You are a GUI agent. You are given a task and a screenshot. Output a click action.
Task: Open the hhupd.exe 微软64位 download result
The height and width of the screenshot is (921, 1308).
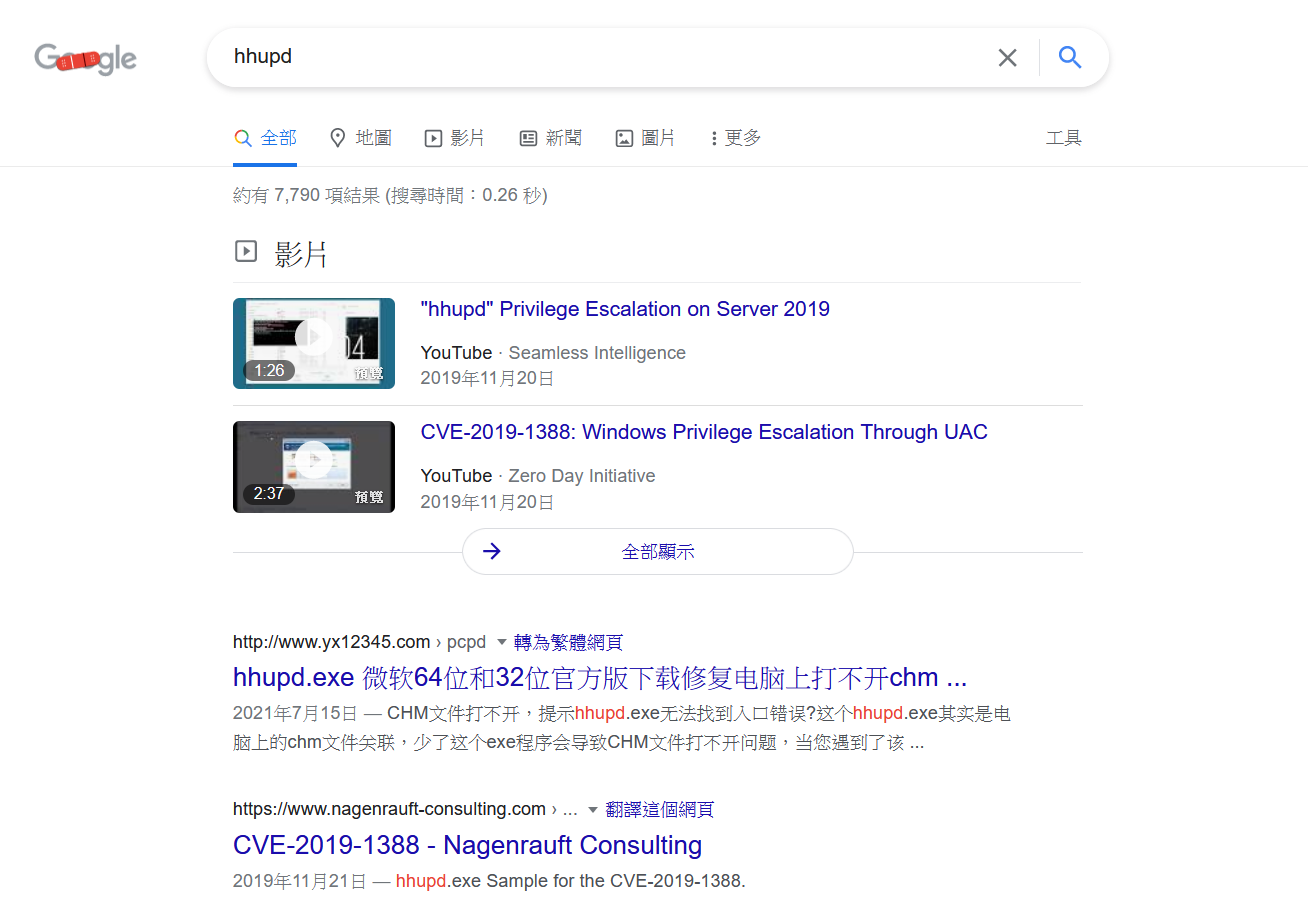tap(600, 677)
